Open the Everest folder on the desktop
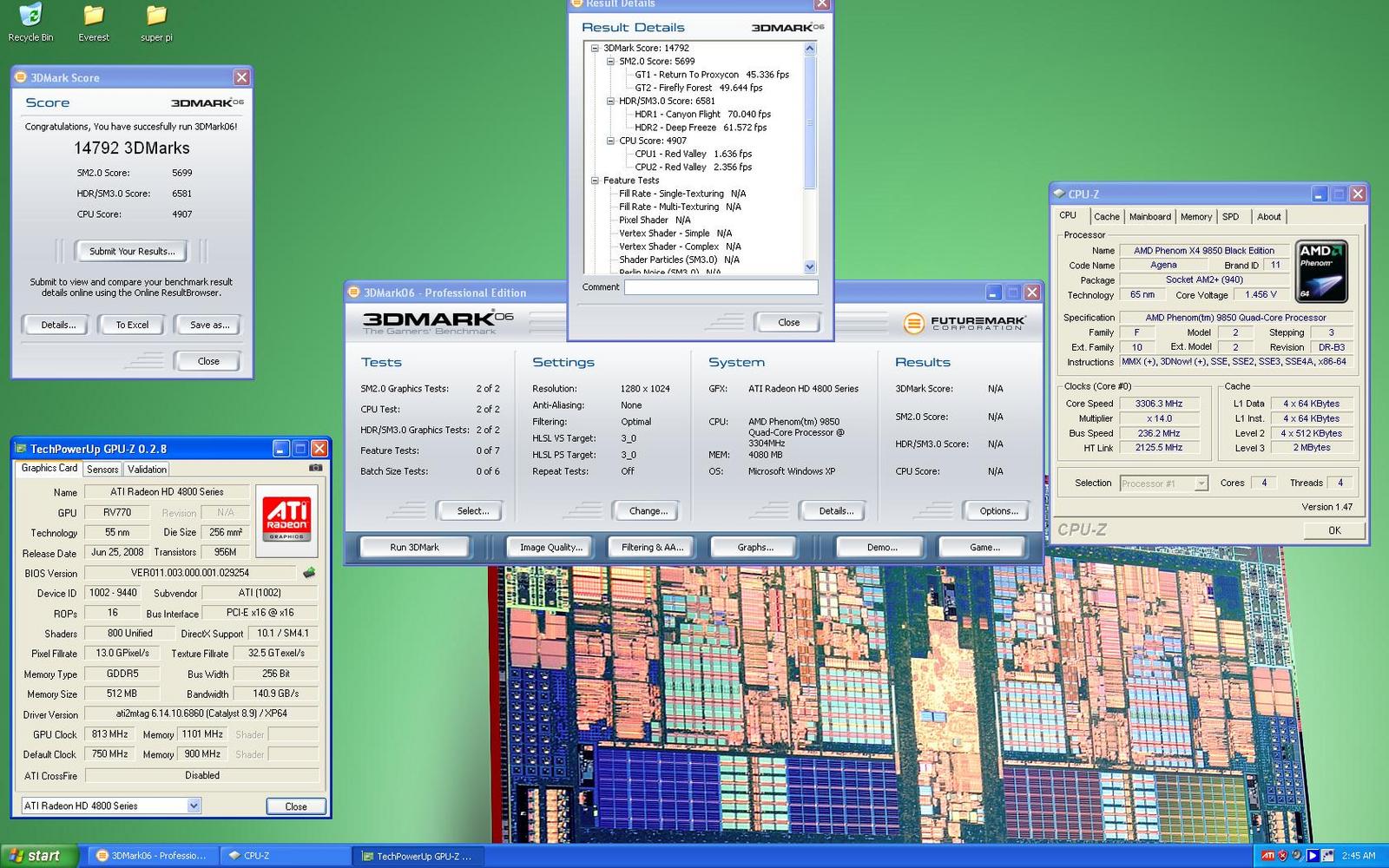The width and height of the screenshot is (1389, 868). click(94, 23)
